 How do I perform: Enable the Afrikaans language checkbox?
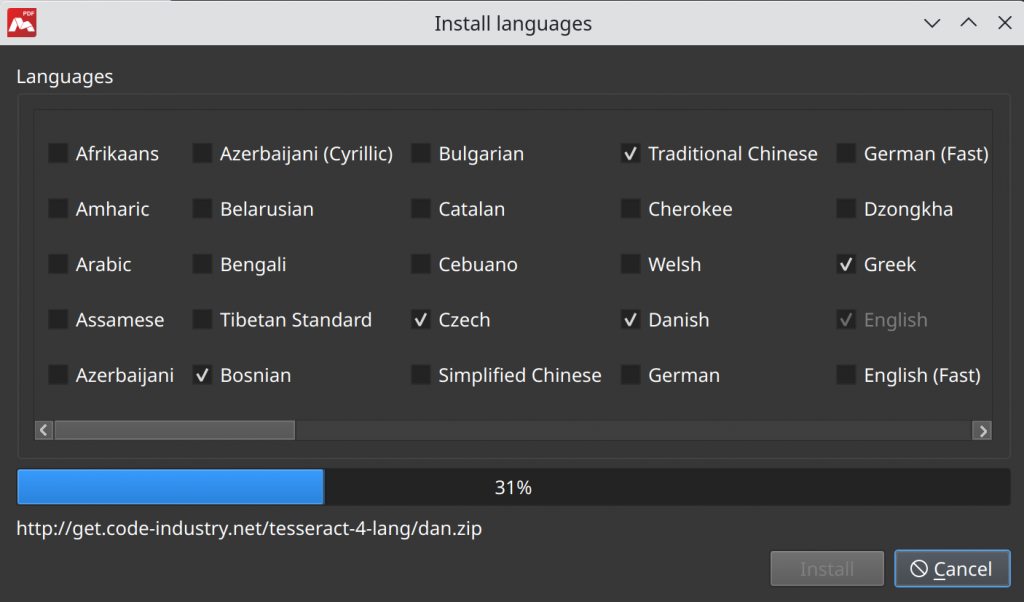(x=58, y=154)
